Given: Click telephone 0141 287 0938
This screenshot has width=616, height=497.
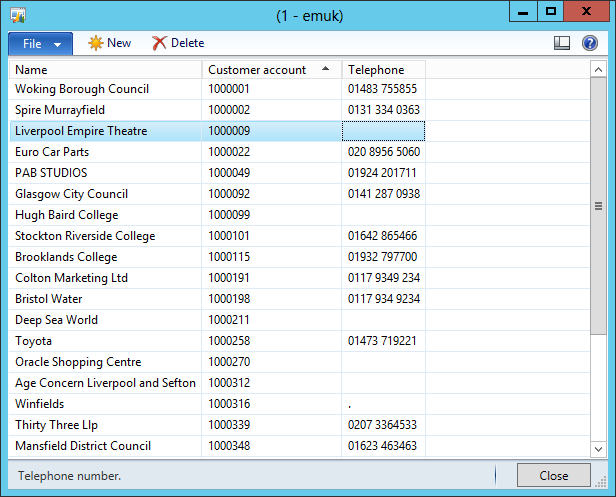Looking at the screenshot, I should click(384, 194).
